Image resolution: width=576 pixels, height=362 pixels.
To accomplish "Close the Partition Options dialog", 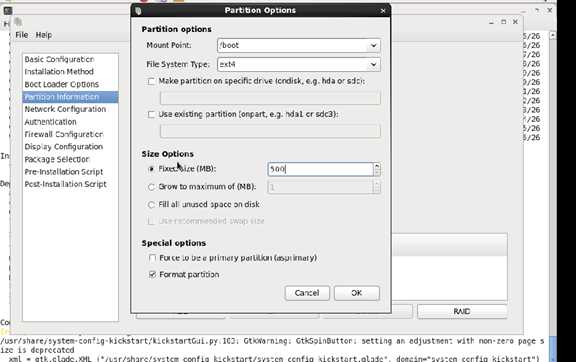I will tap(383, 11).
